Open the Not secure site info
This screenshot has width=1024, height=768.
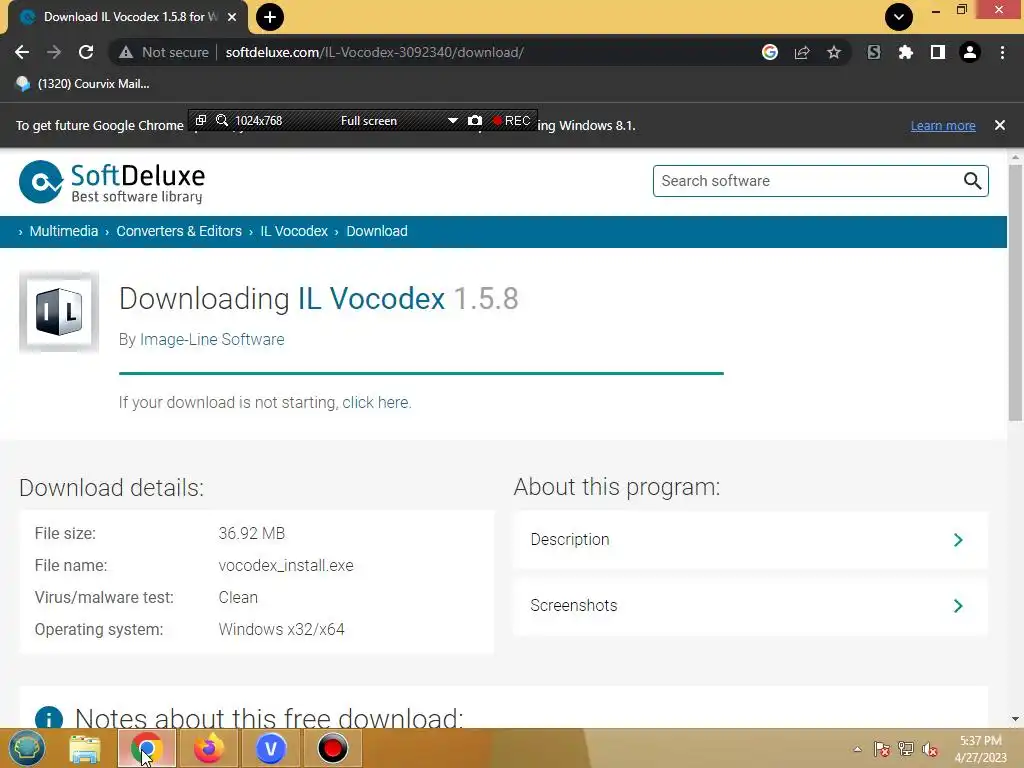pos(164,52)
